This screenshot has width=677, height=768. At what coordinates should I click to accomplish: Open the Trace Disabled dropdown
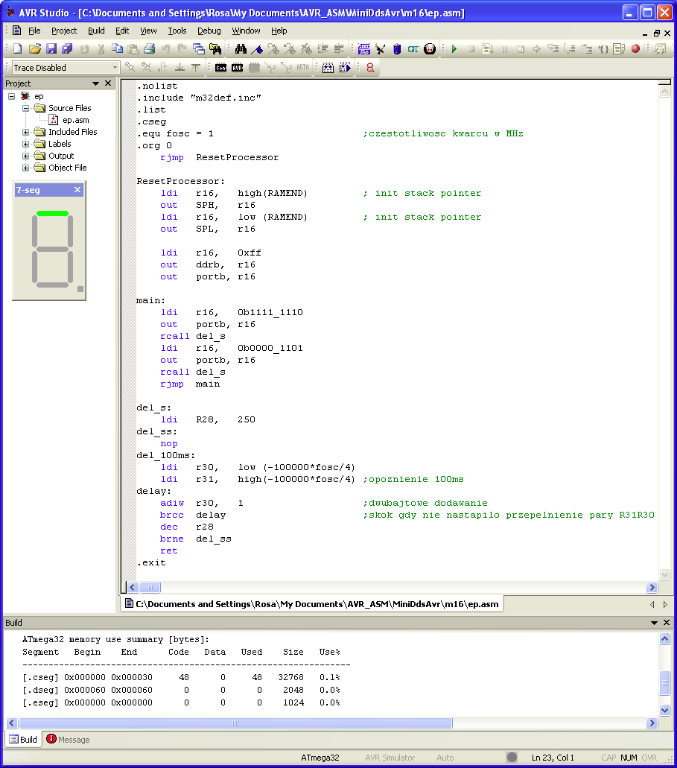coord(113,68)
